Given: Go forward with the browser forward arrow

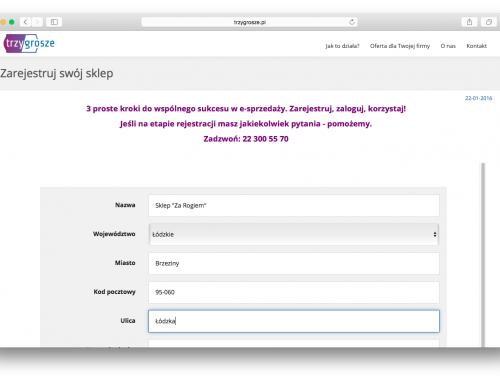Looking at the screenshot, I should pos(37,22).
